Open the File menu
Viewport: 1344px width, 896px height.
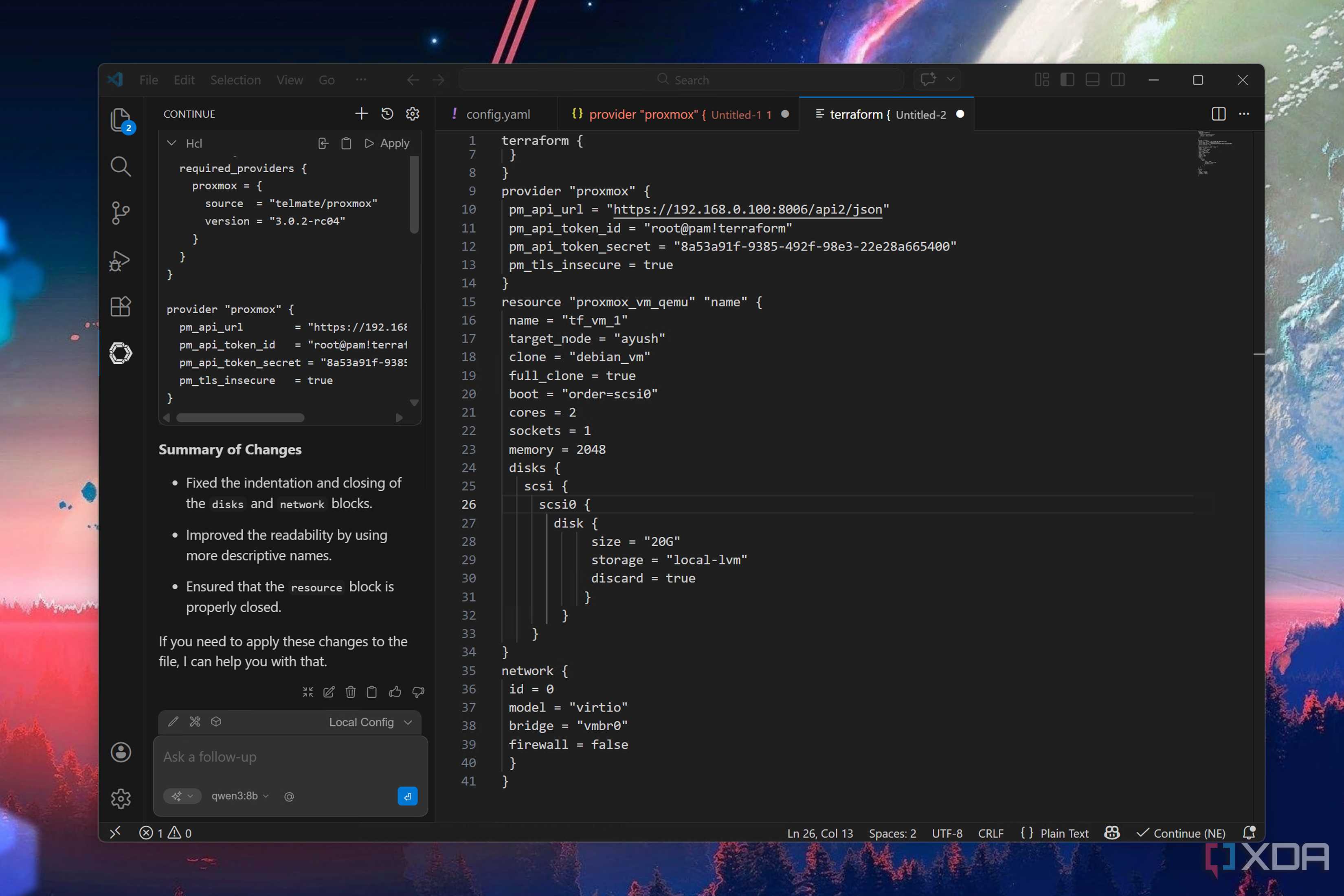pos(149,80)
